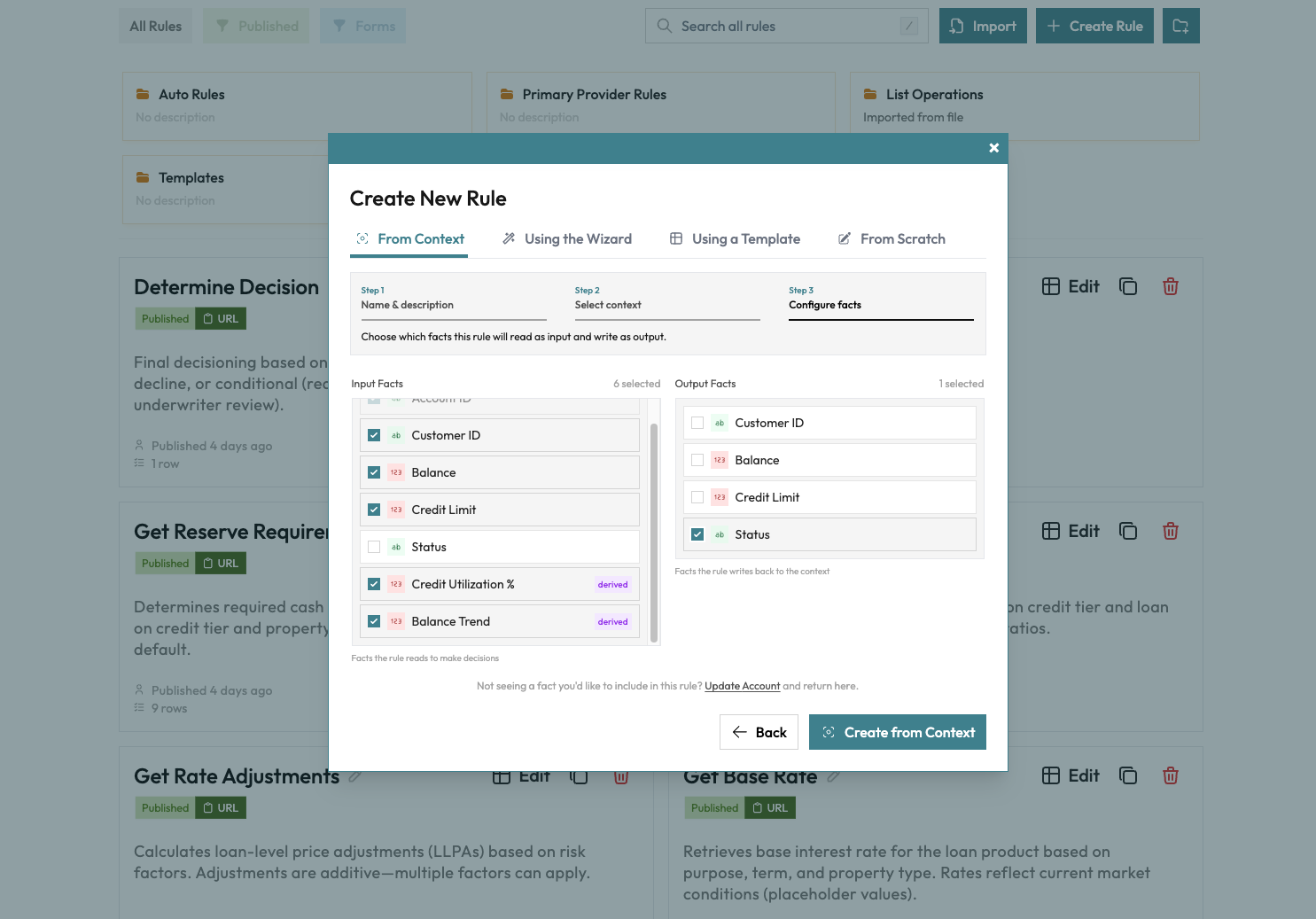
Task: Duplicate the Determine Decision rule via copy icon
Action: (1127, 286)
